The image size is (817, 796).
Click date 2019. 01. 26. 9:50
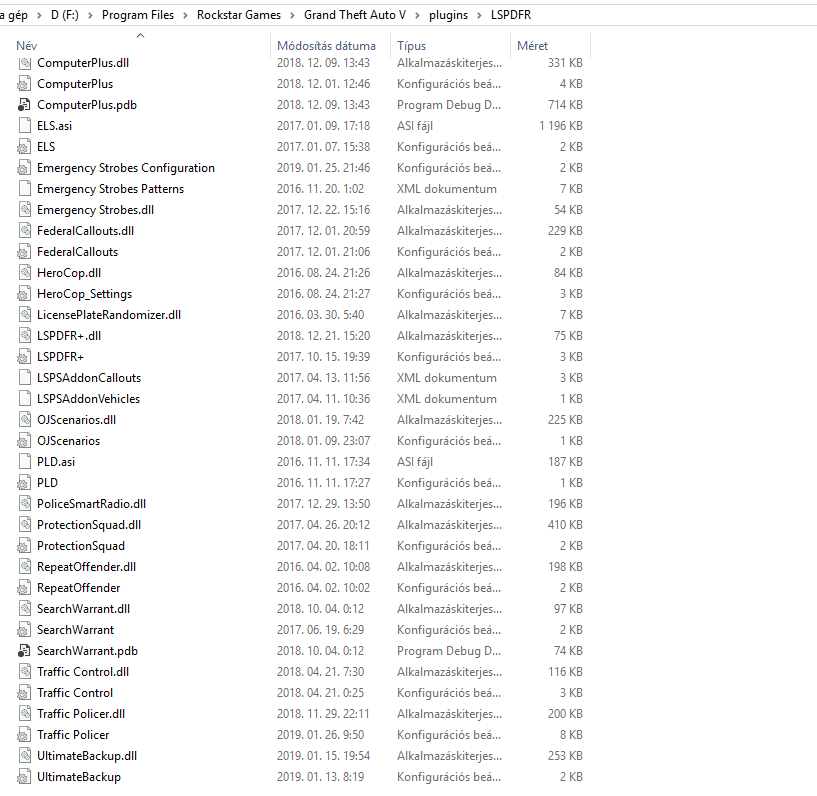tap(320, 735)
